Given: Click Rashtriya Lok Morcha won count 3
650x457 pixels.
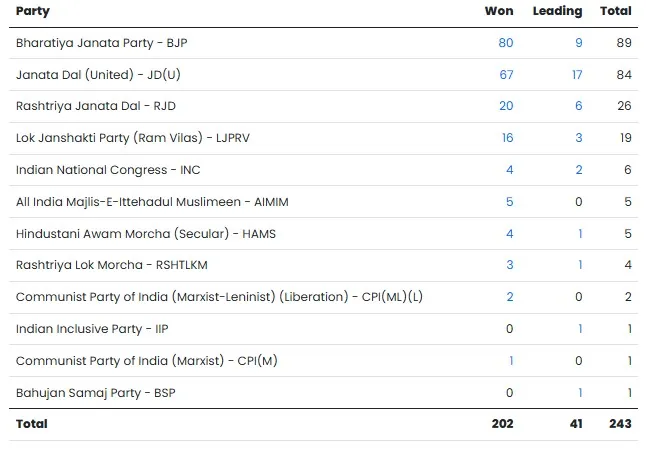Looking at the screenshot, I should click(x=509, y=265).
